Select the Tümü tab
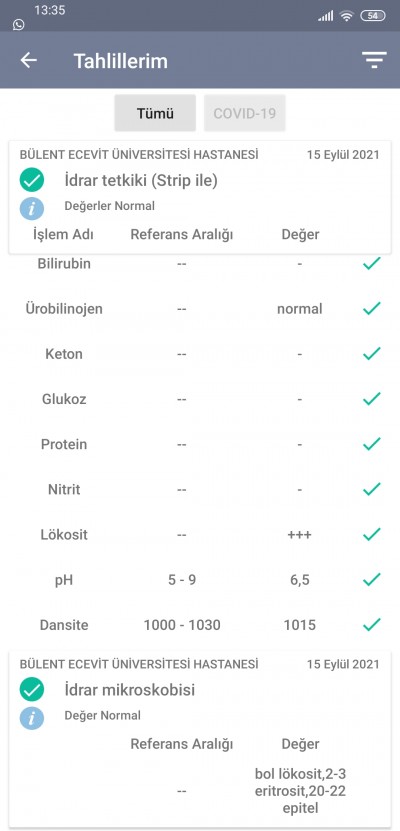This screenshot has height=831, width=400. (155, 113)
